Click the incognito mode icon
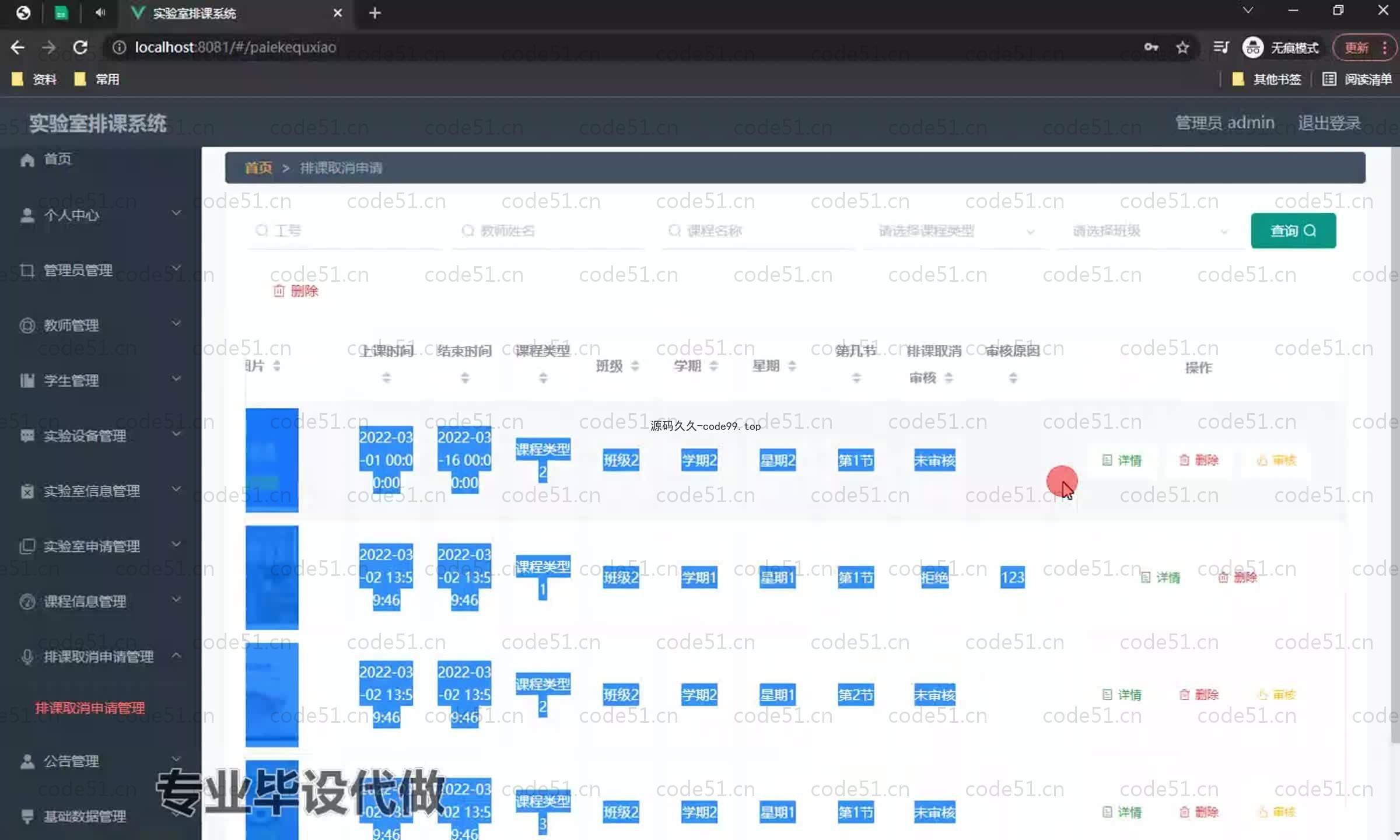 [x=1253, y=47]
